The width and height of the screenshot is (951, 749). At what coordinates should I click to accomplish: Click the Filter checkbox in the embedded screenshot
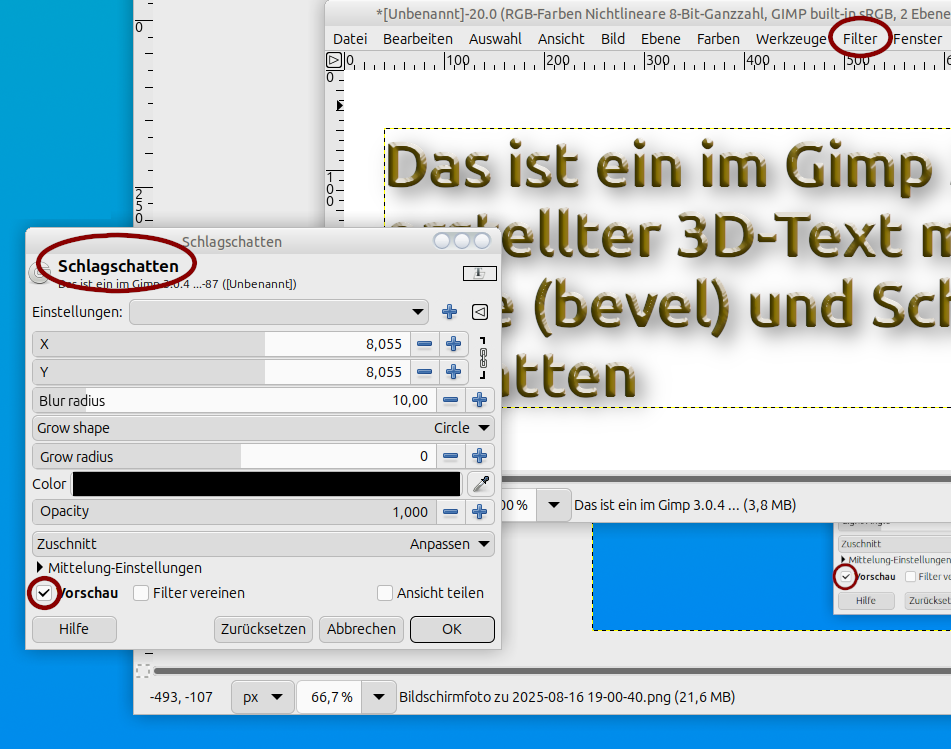(x=910, y=576)
